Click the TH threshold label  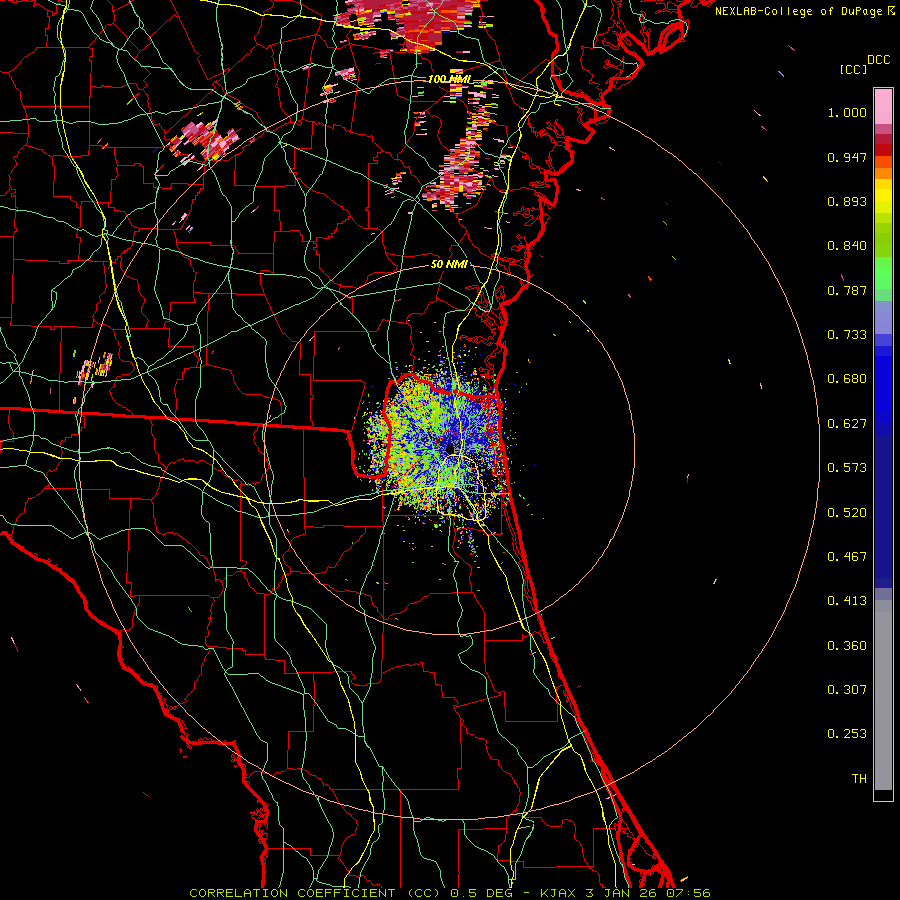point(859,779)
